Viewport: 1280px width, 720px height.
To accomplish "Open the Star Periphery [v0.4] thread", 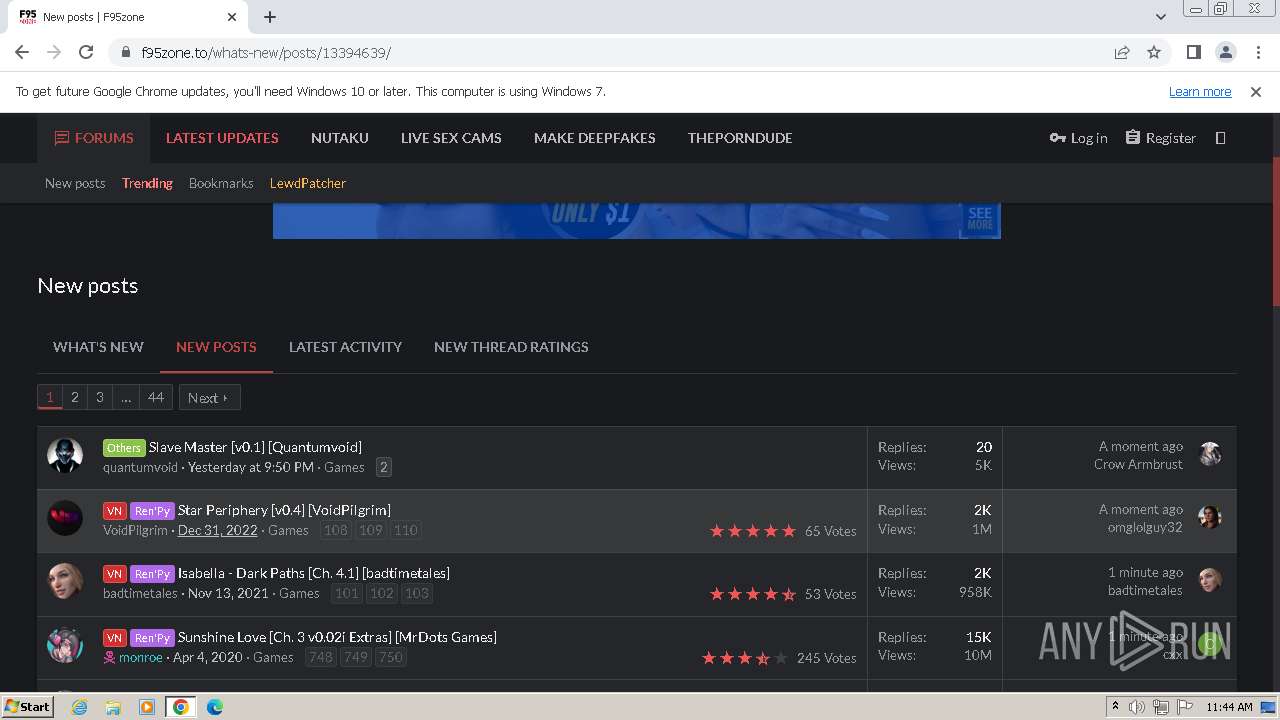I will point(284,510).
